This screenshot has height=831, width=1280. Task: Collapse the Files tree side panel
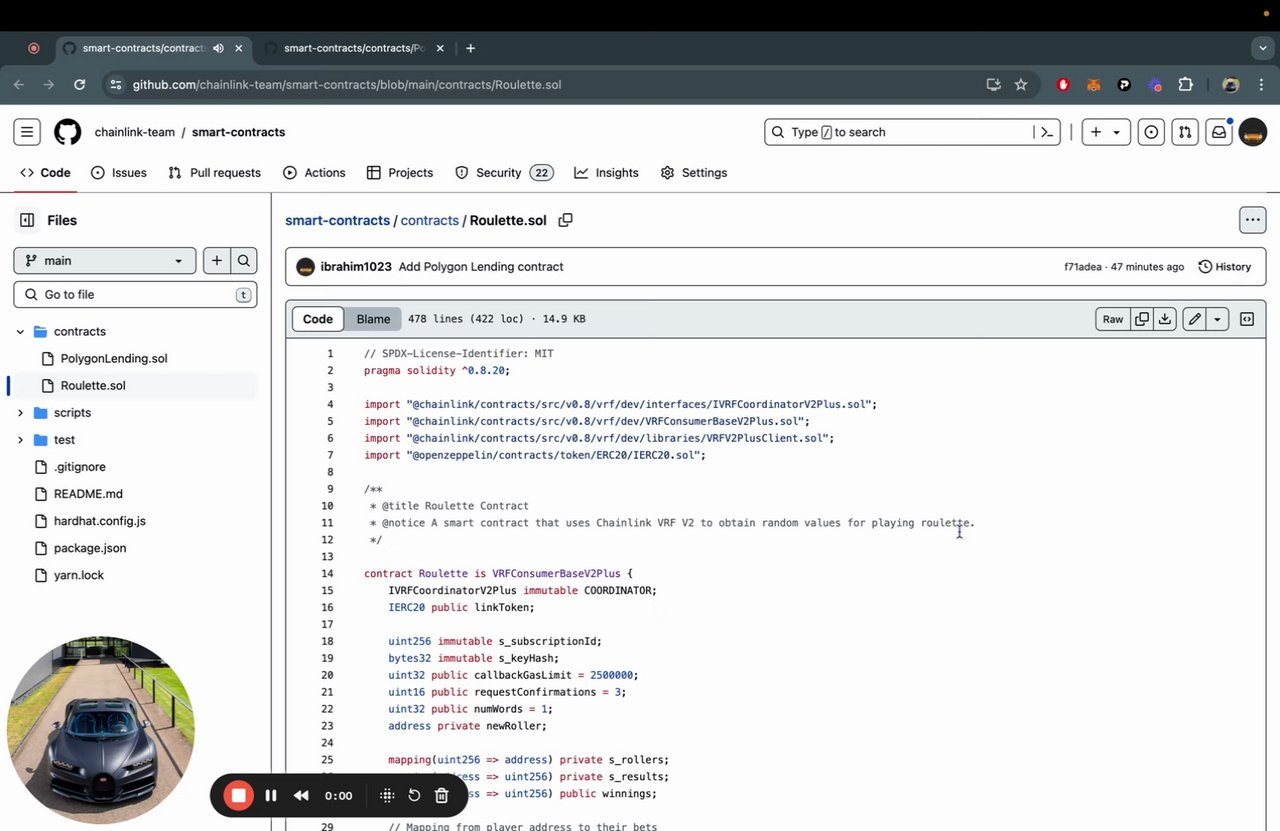27,220
